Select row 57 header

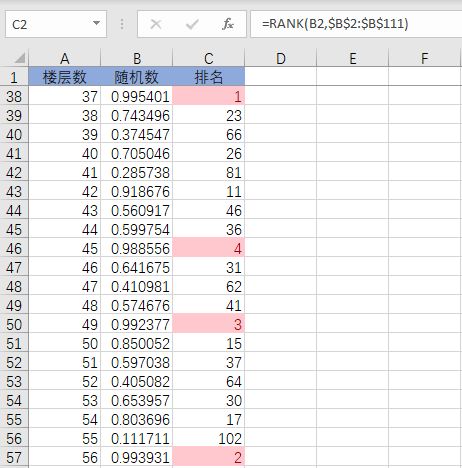(x=14, y=457)
